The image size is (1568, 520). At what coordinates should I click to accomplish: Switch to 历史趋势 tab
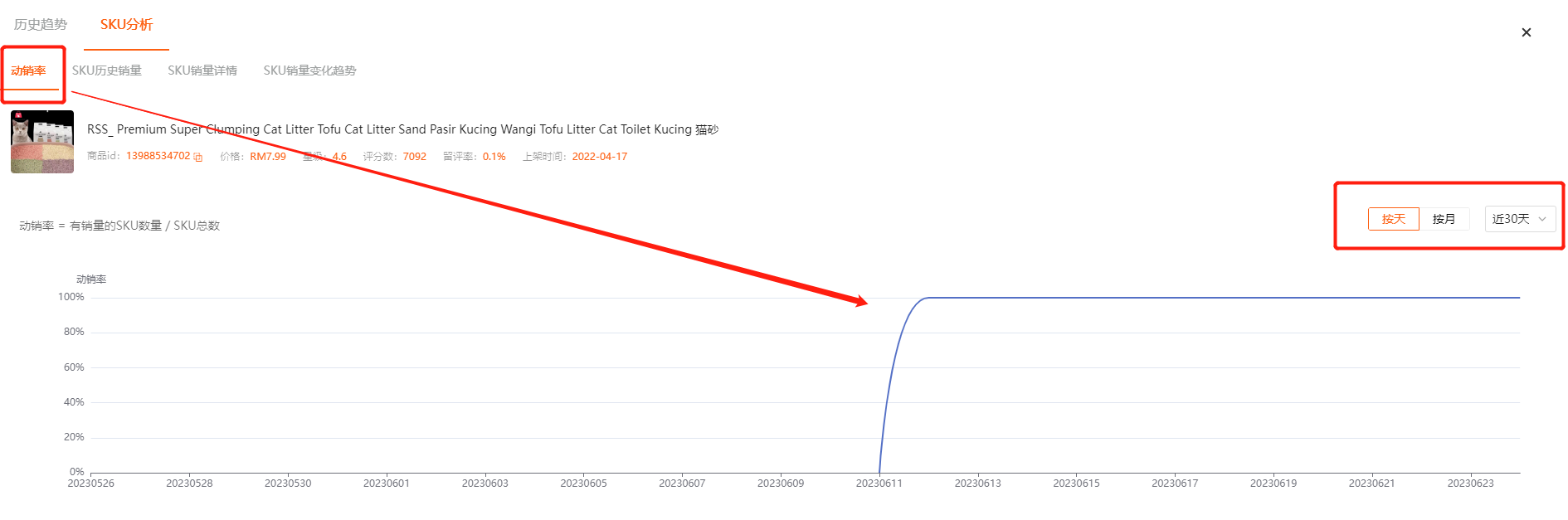tap(41, 24)
